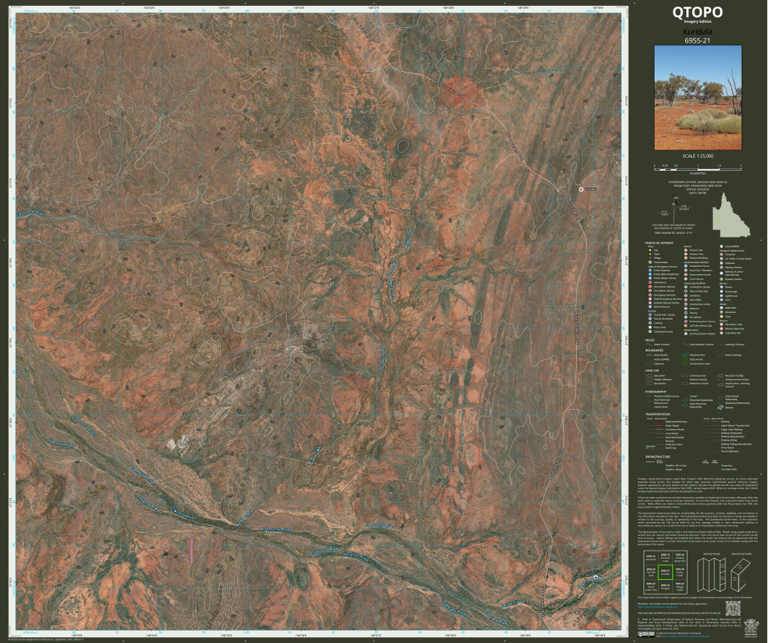Click the Queensland Government coat of arms
Screen dimensions: 768x643
tap(751, 628)
